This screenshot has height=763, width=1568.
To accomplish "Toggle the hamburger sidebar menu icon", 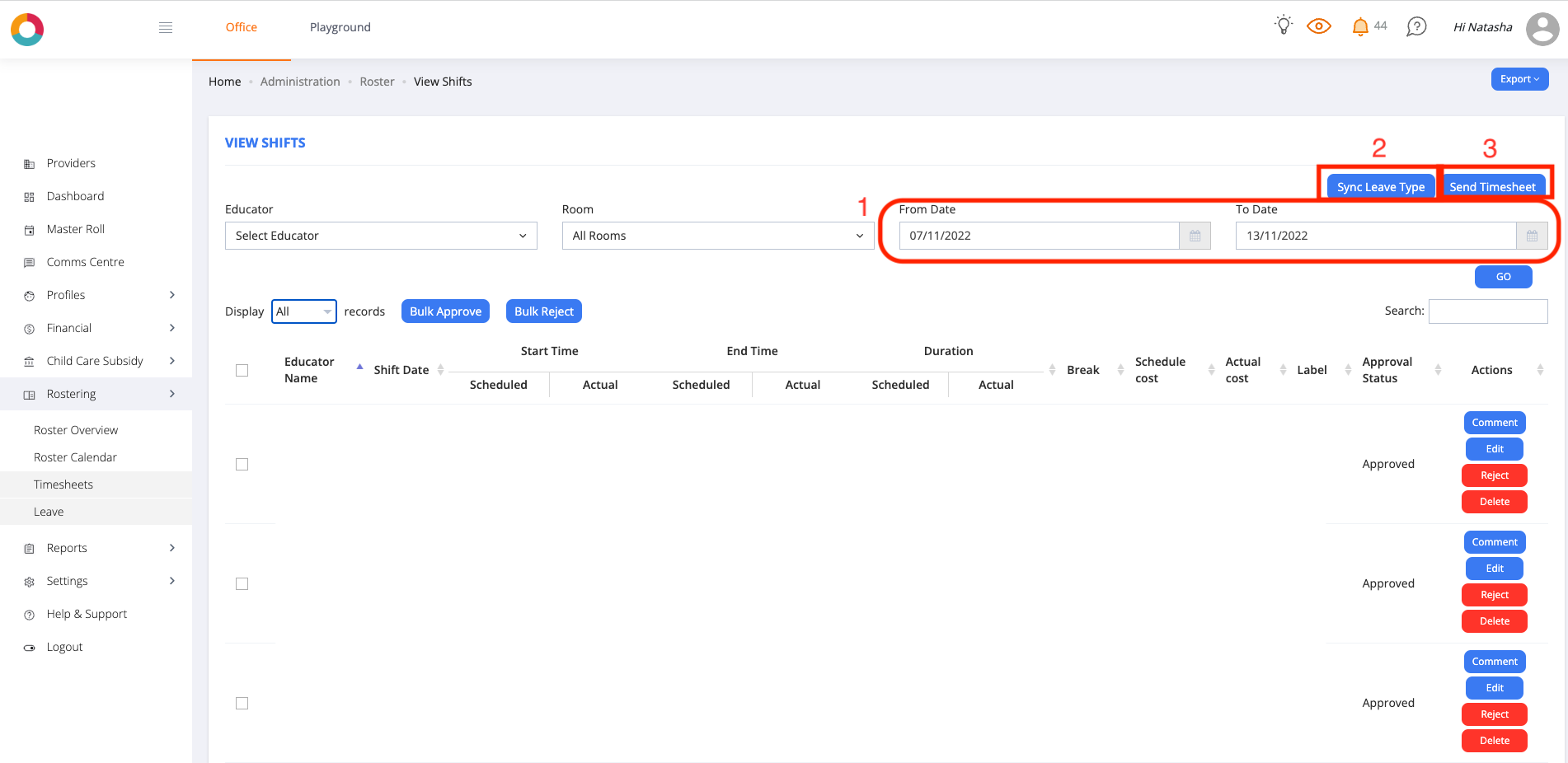I will pyautogui.click(x=166, y=28).
